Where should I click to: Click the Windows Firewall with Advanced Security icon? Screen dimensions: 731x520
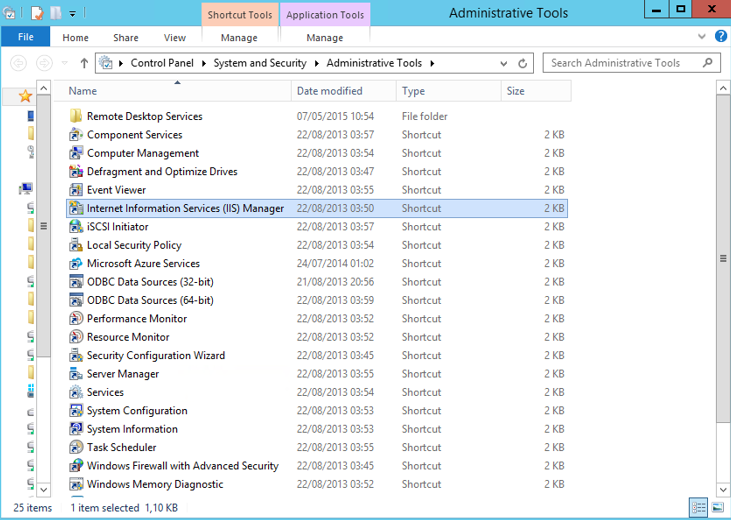(76, 466)
